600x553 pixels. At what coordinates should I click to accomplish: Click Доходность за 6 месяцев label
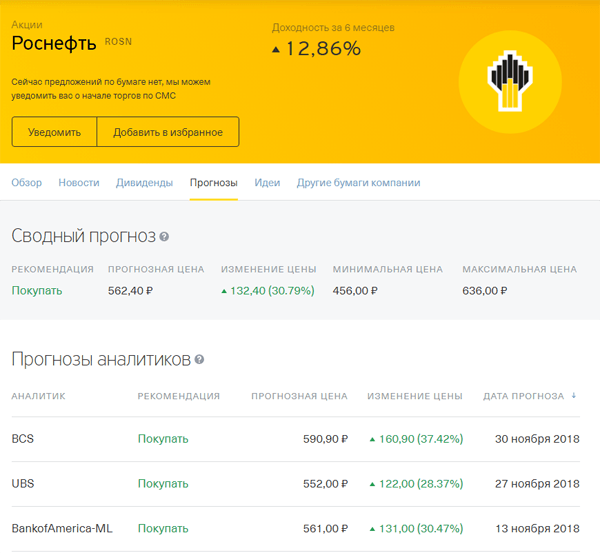point(333,28)
